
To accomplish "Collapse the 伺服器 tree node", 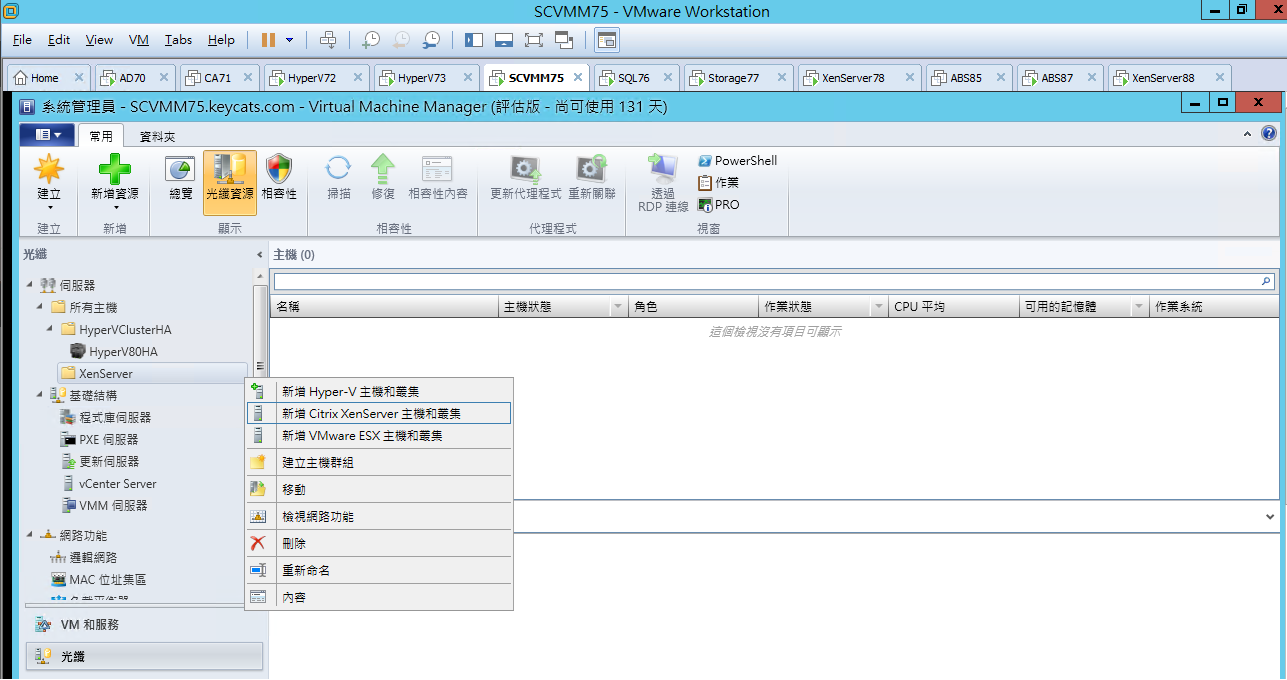I will pyautogui.click(x=29, y=285).
